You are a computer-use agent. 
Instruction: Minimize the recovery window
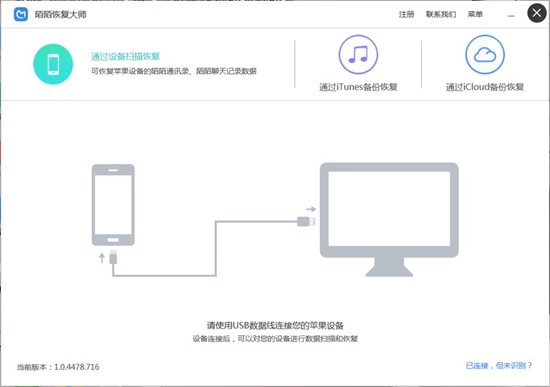(511, 15)
